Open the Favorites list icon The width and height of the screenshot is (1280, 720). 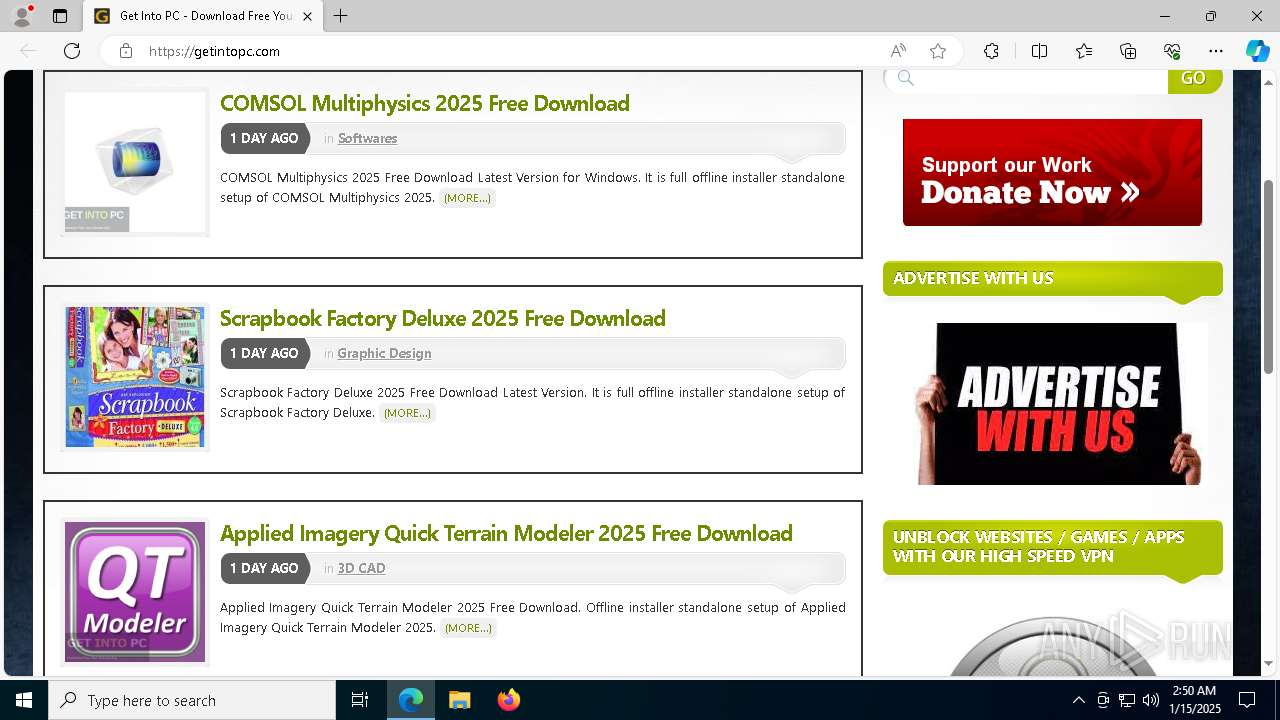[x=1084, y=51]
